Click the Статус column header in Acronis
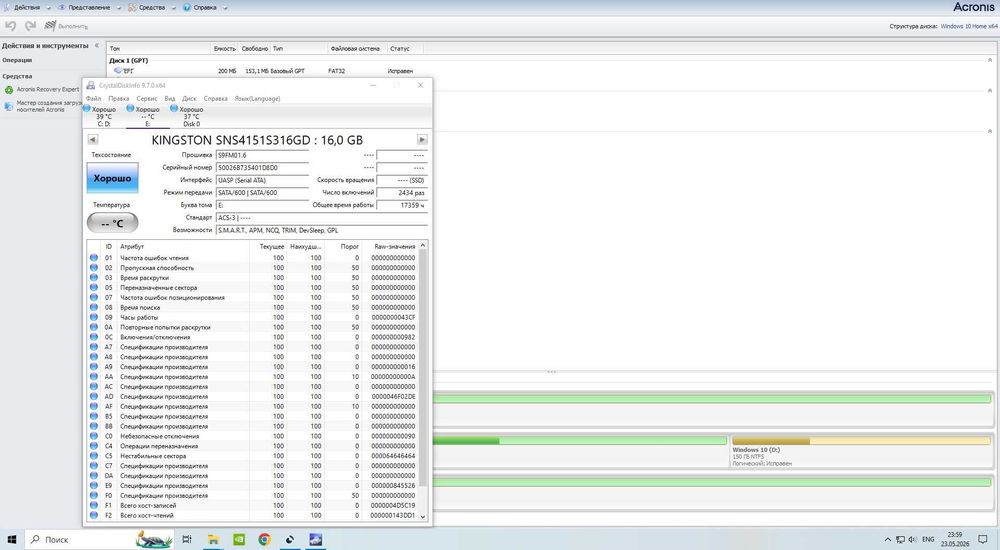The height and width of the screenshot is (550, 1000). [400, 48]
